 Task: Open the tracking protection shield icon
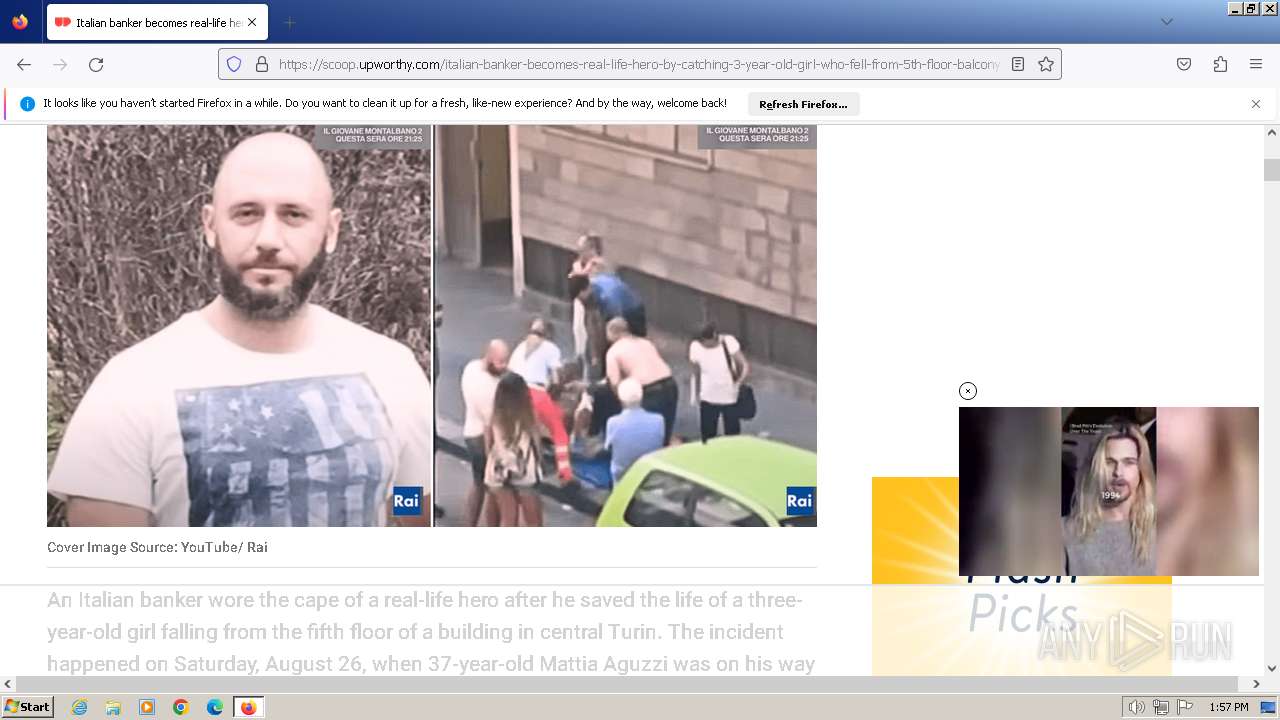(x=234, y=64)
